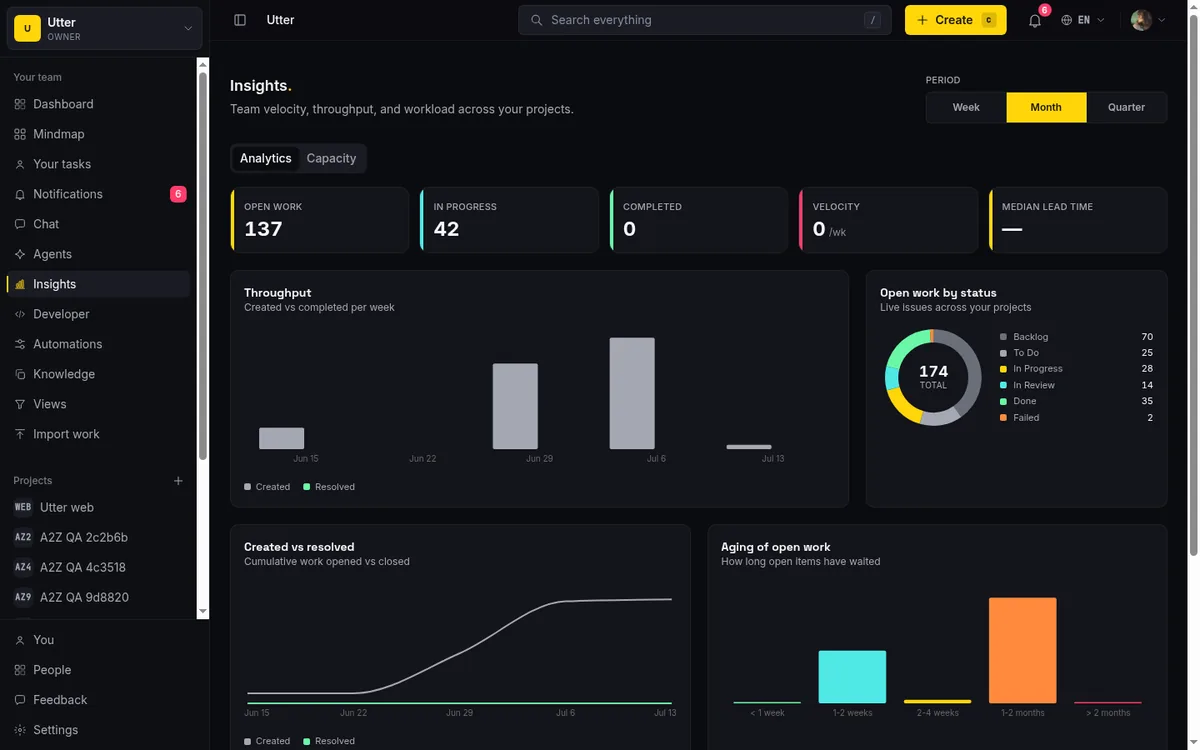Viewport: 1200px width, 750px height.
Task: Click the WEB project badge
Action: click(23, 507)
